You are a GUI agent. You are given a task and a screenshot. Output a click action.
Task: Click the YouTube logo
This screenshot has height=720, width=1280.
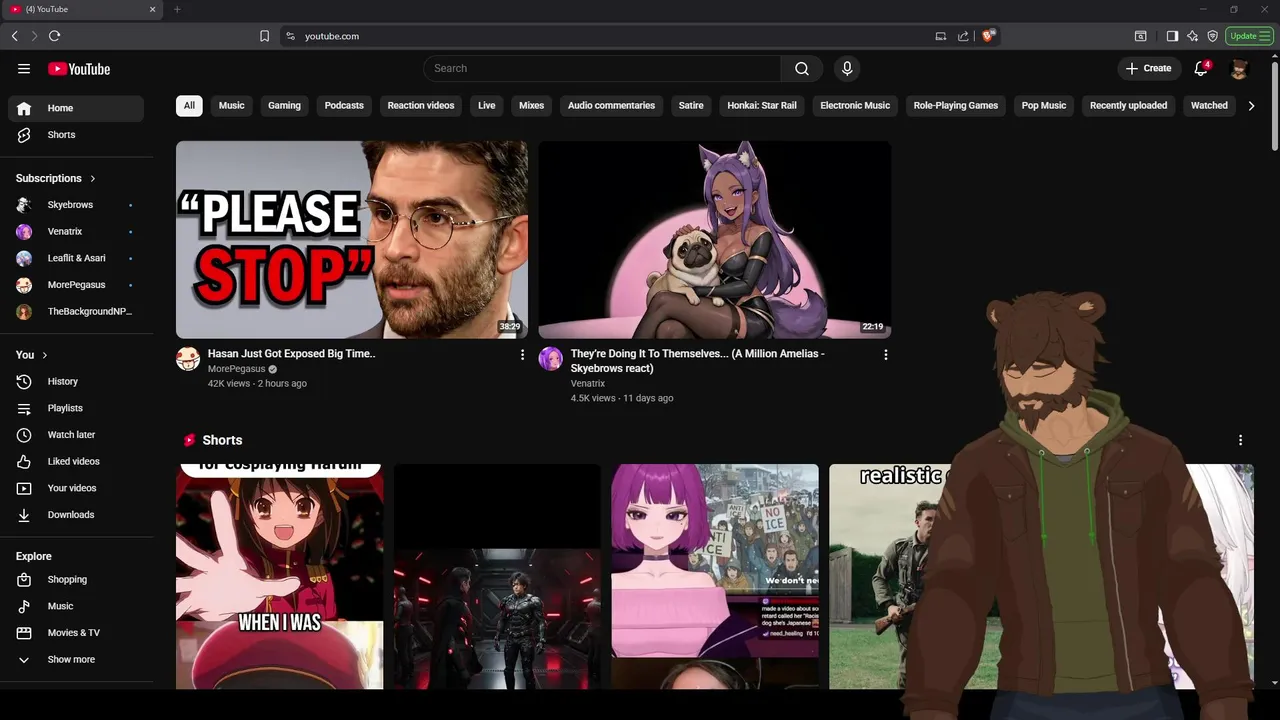pyautogui.click(x=79, y=69)
